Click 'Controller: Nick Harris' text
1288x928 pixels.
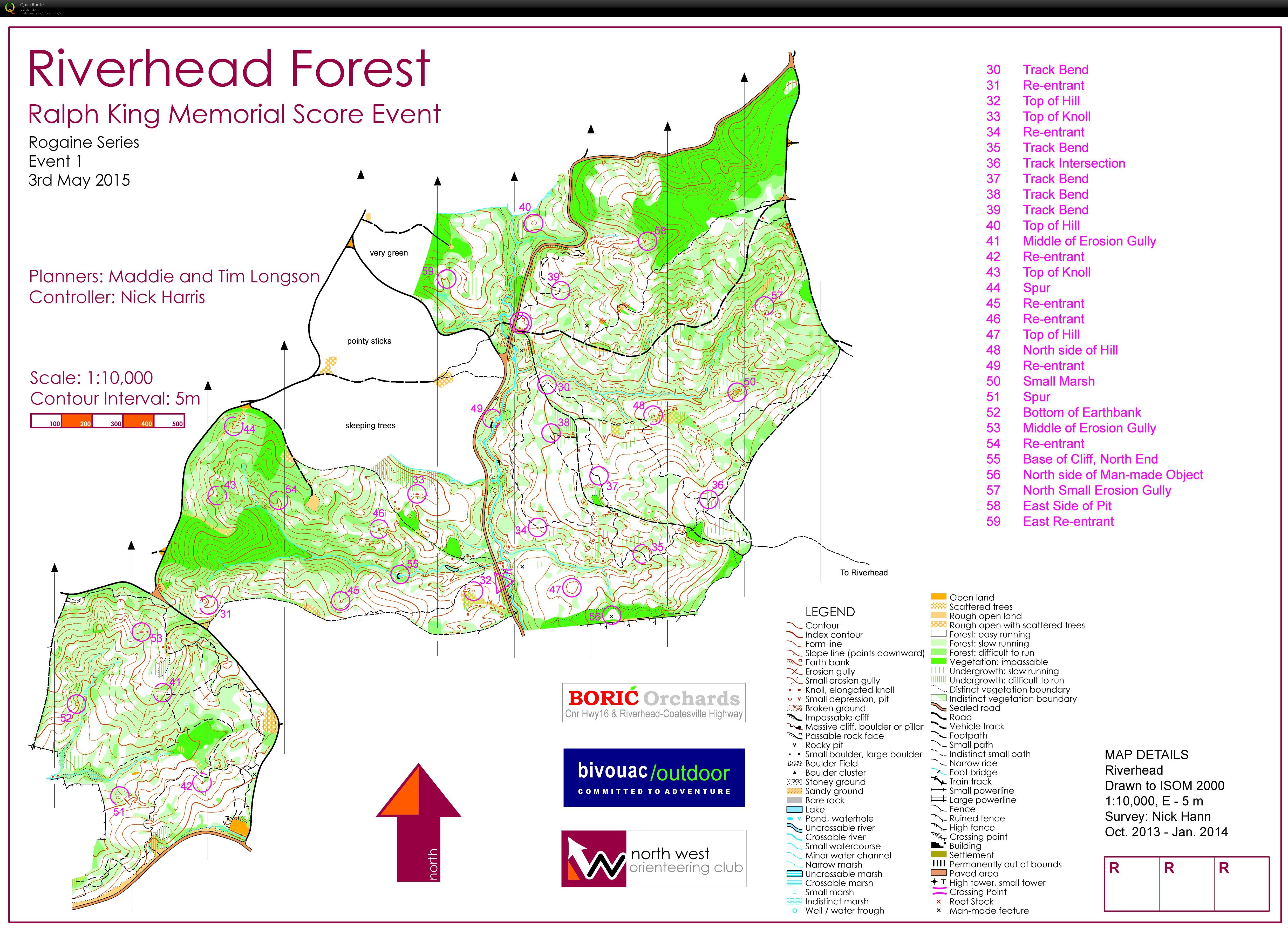pos(117,297)
